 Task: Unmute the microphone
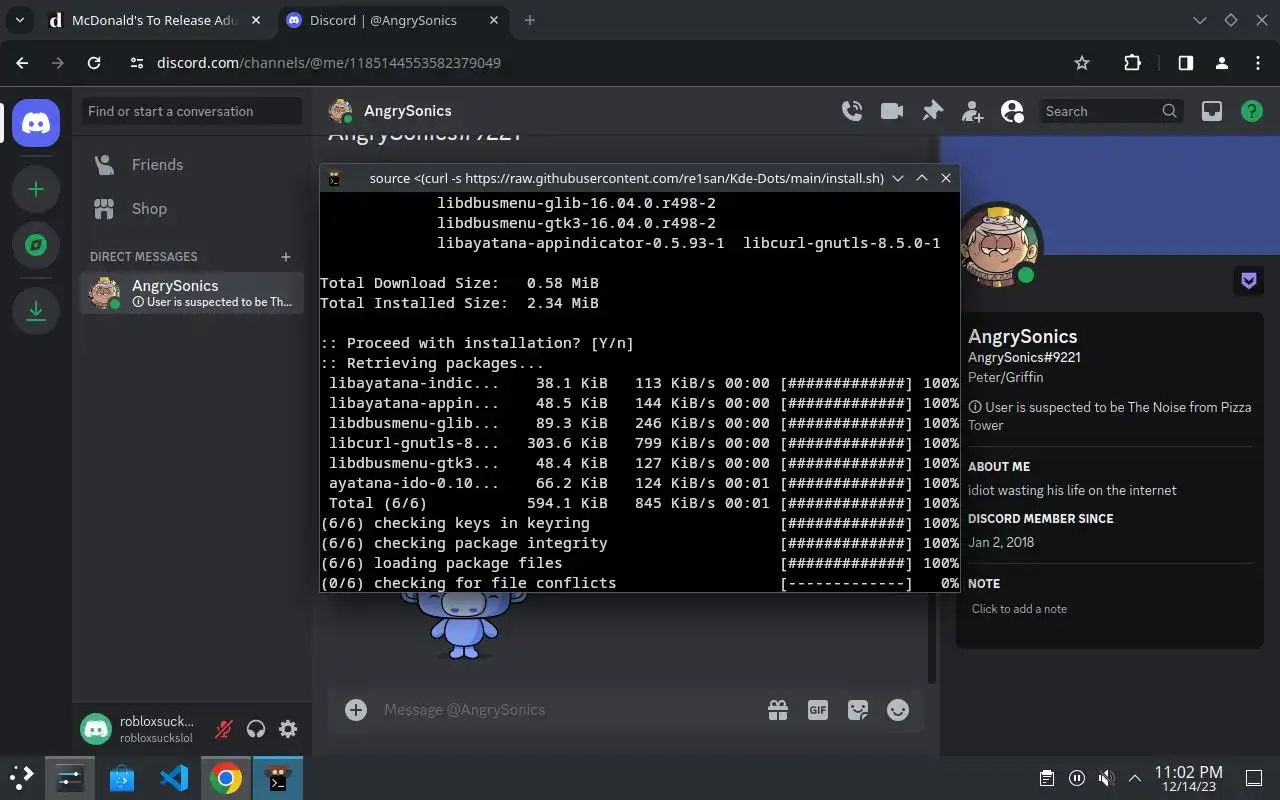coord(224,729)
